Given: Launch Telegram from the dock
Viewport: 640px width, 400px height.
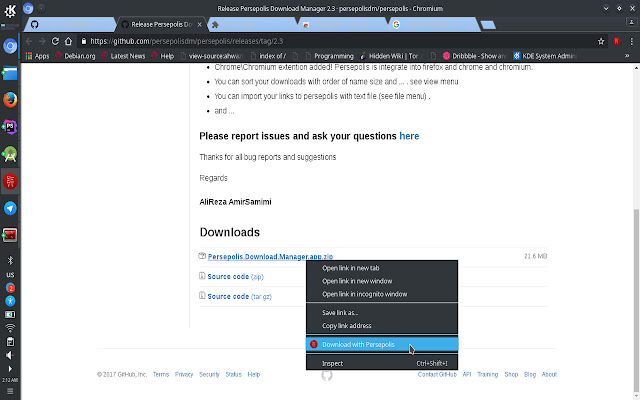Looking at the screenshot, I should 10,208.
